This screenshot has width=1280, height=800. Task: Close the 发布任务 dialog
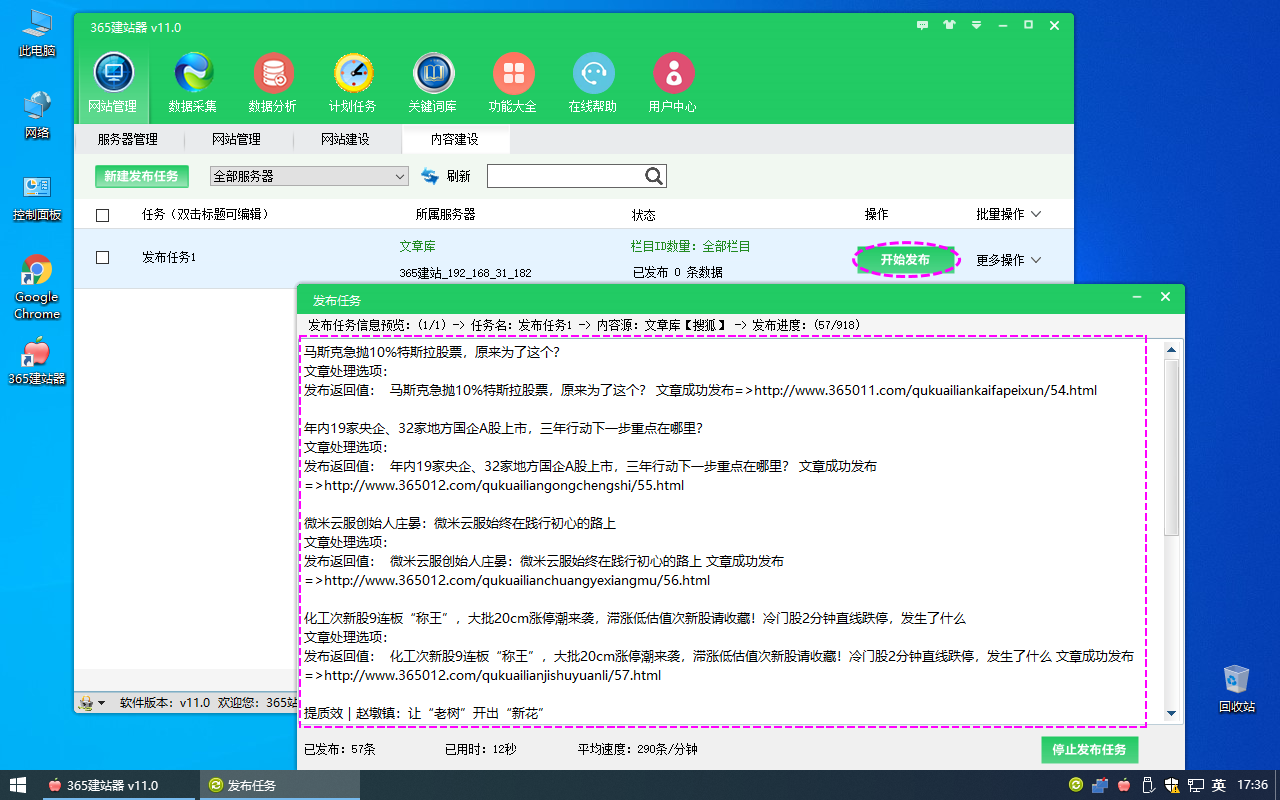(x=1165, y=298)
